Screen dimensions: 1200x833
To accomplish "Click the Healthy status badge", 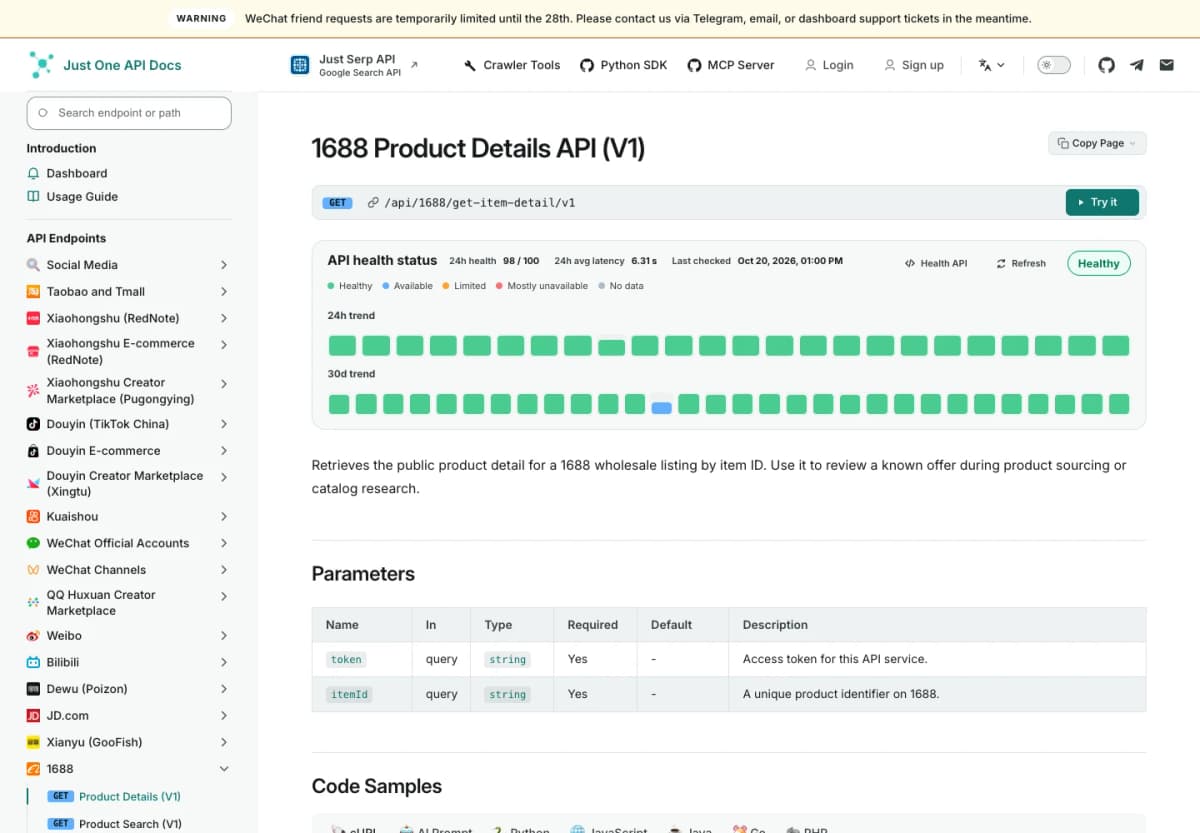I will pos(1099,263).
